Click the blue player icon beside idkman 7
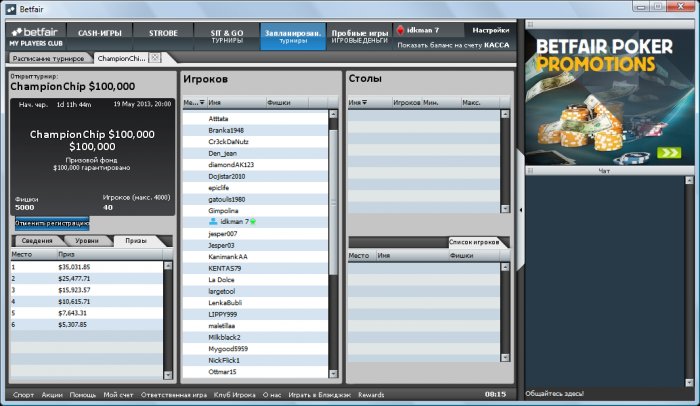Viewport: 700px width, 406px height. click(x=213, y=222)
